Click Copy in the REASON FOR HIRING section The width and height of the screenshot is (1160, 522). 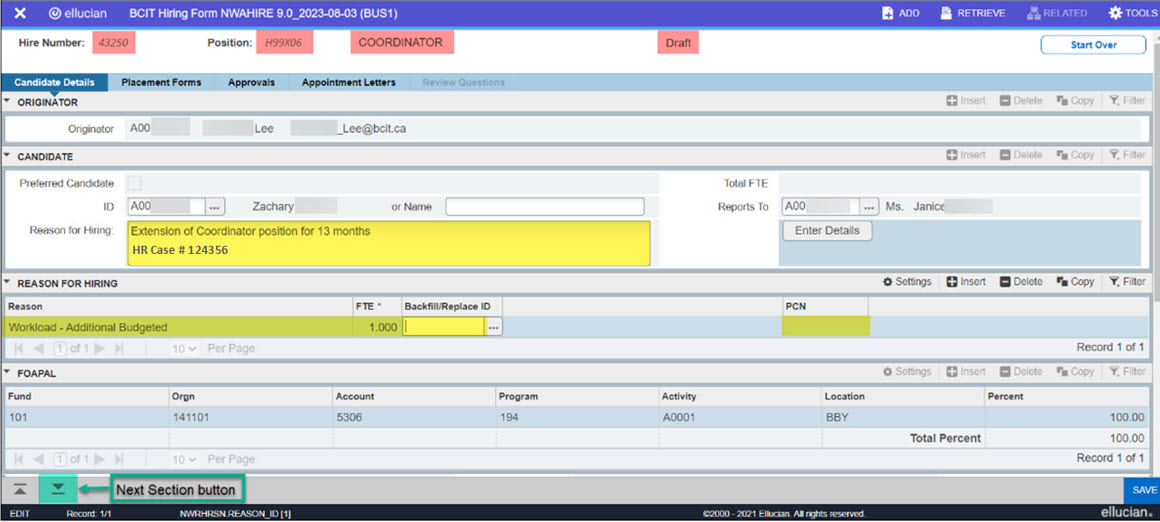pyautogui.click(x=1075, y=282)
